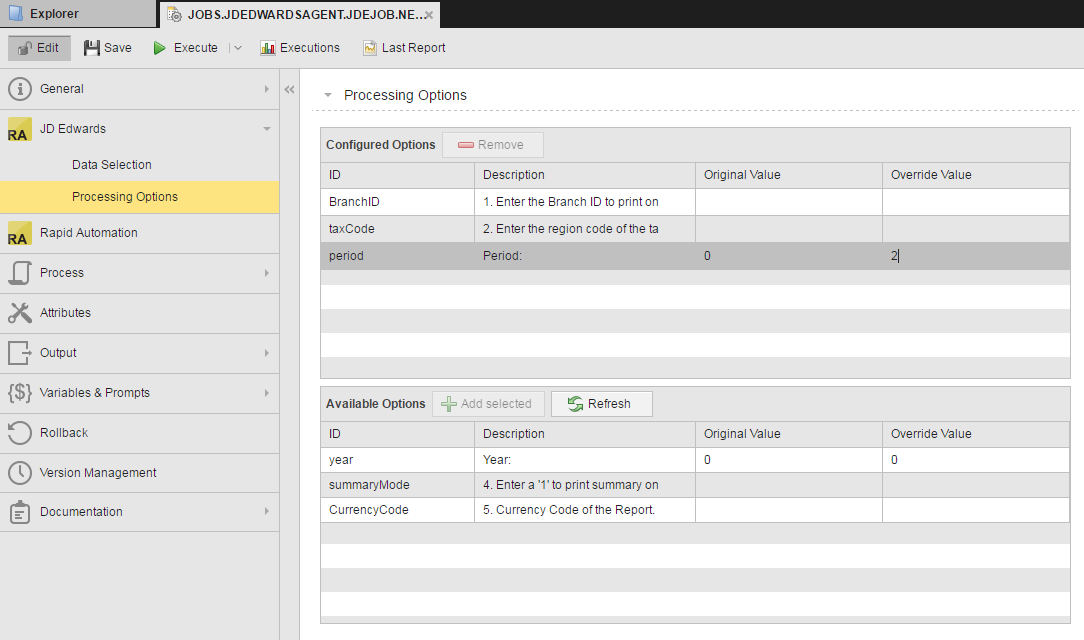The width and height of the screenshot is (1084, 640).
Task: Expand the Variables & Prompts section
Action: click(x=266, y=393)
